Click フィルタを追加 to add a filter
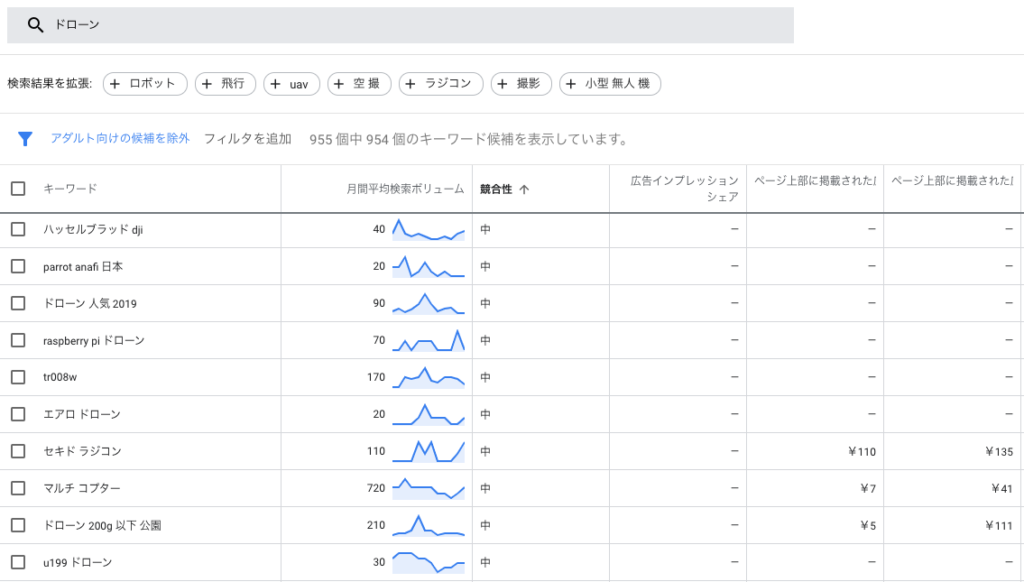 [x=247, y=139]
